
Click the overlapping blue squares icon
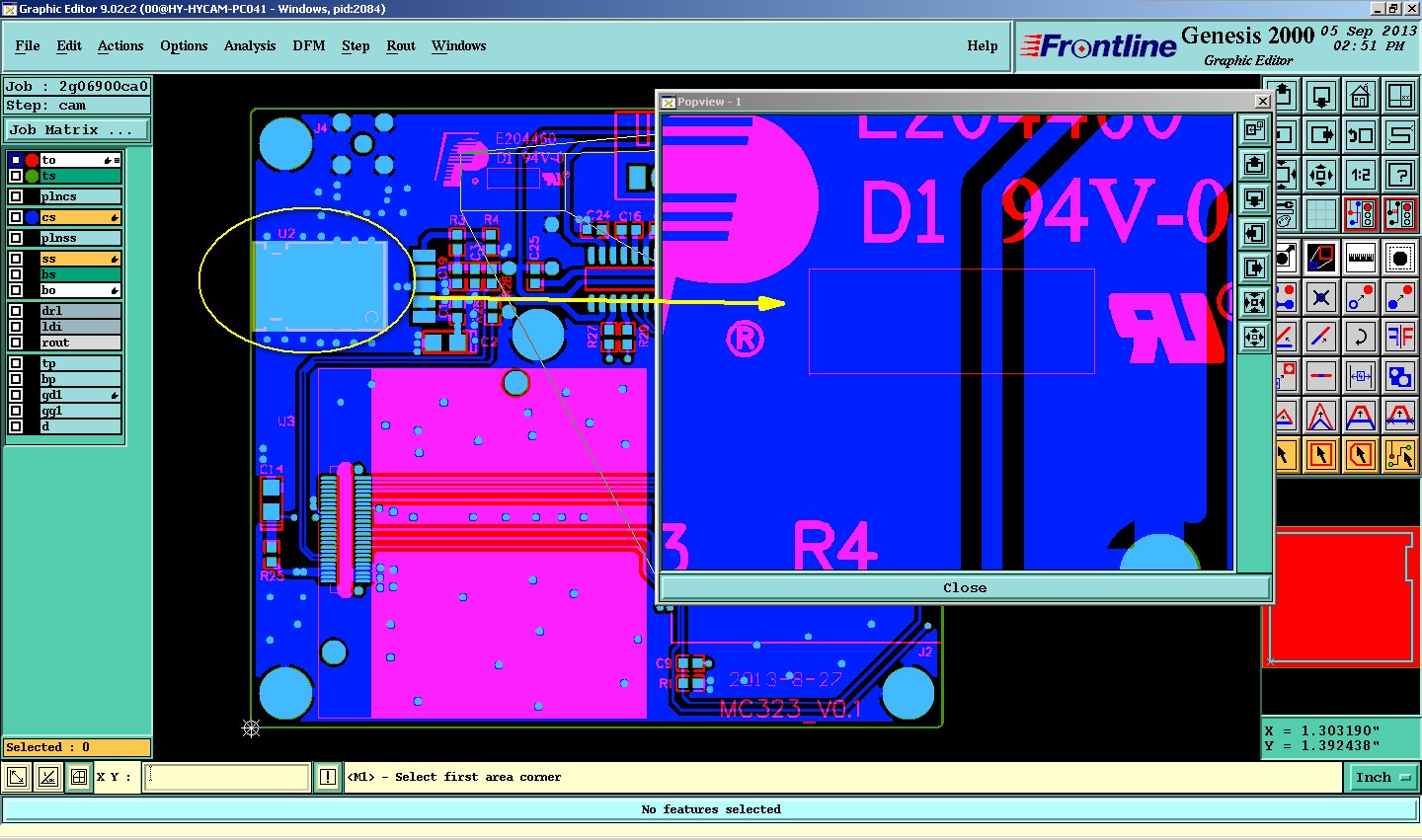(1400, 376)
